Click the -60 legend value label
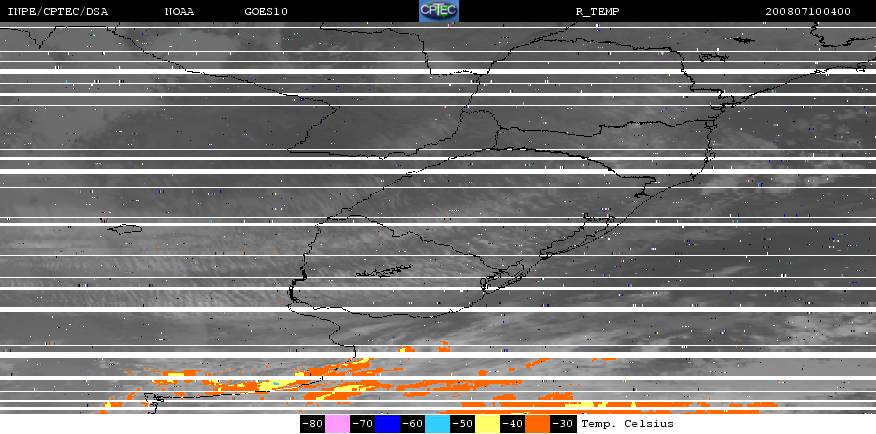 (412, 424)
